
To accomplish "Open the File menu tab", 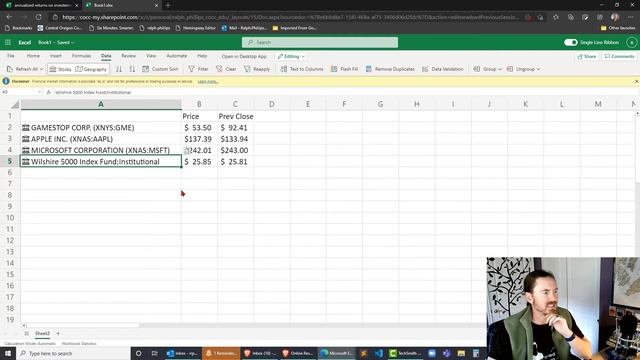I will (11, 56).
